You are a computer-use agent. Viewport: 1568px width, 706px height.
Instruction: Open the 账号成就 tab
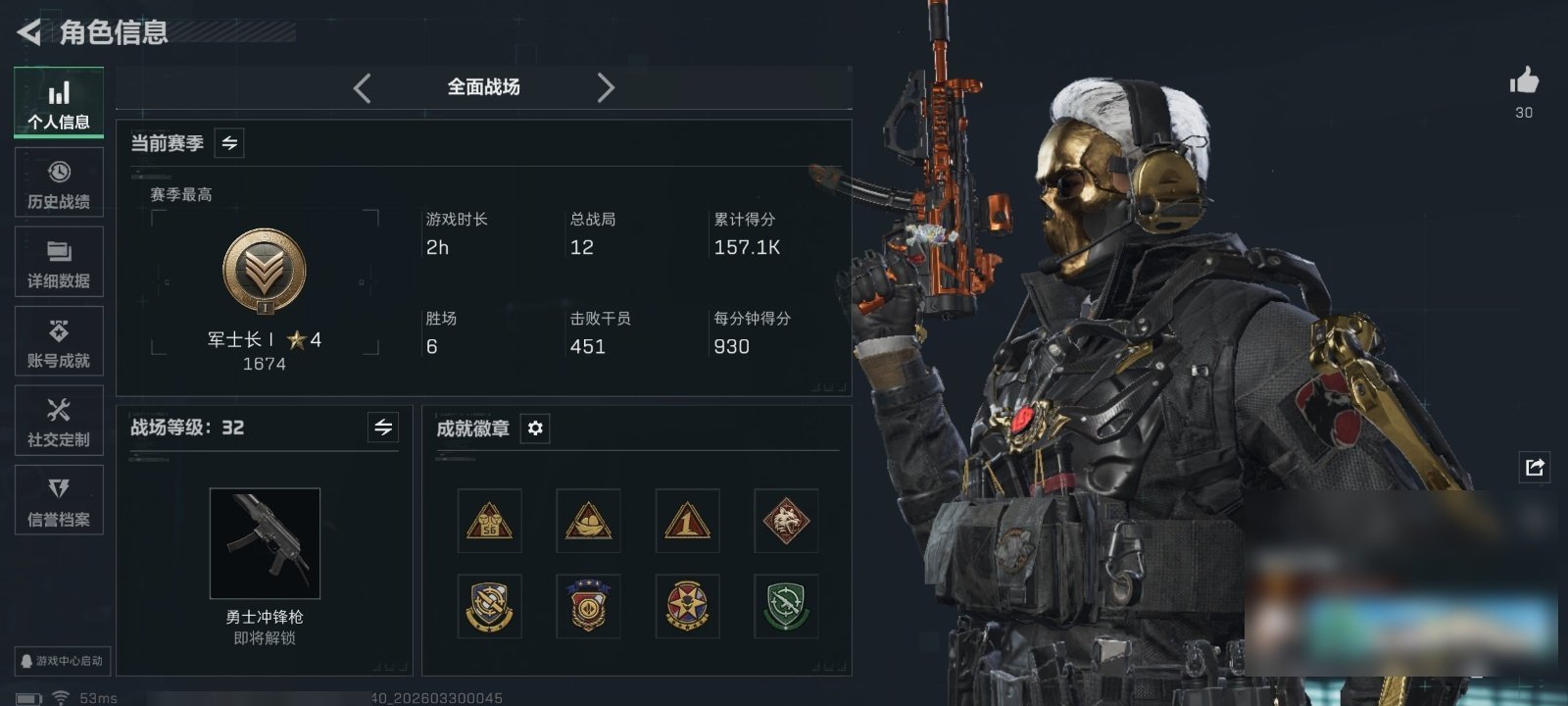[59, 341]
